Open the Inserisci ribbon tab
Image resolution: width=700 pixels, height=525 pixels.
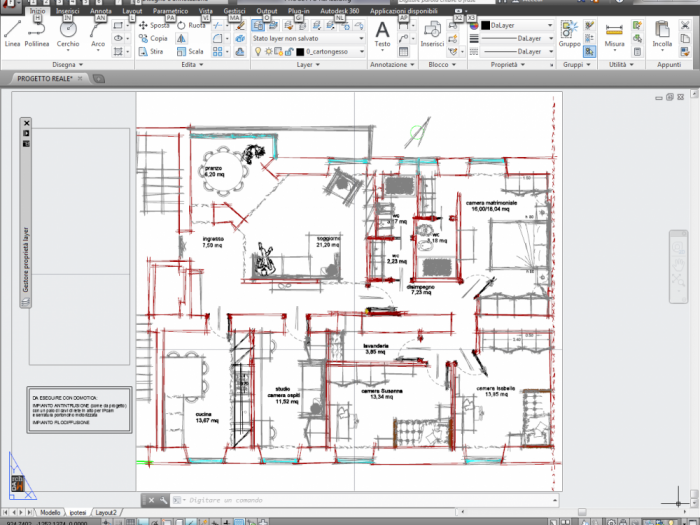(x=67, y=11)
